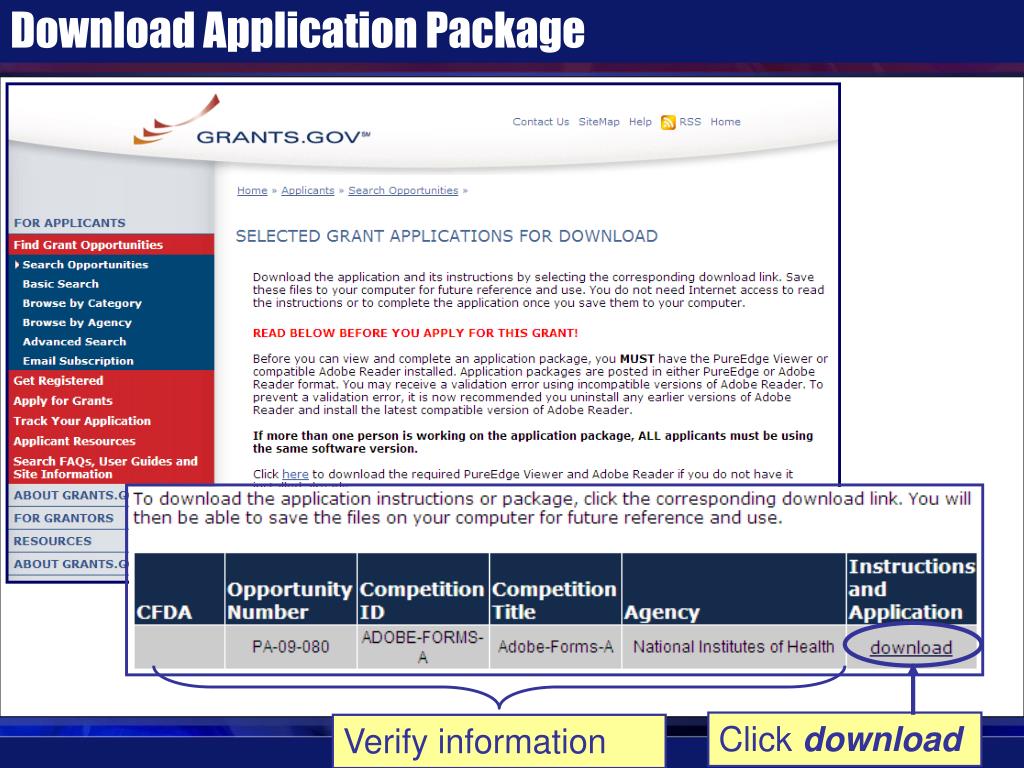This screenshot has height=768, width=1024.
Task: Click the CFDA column header
Action: [179, 589]
